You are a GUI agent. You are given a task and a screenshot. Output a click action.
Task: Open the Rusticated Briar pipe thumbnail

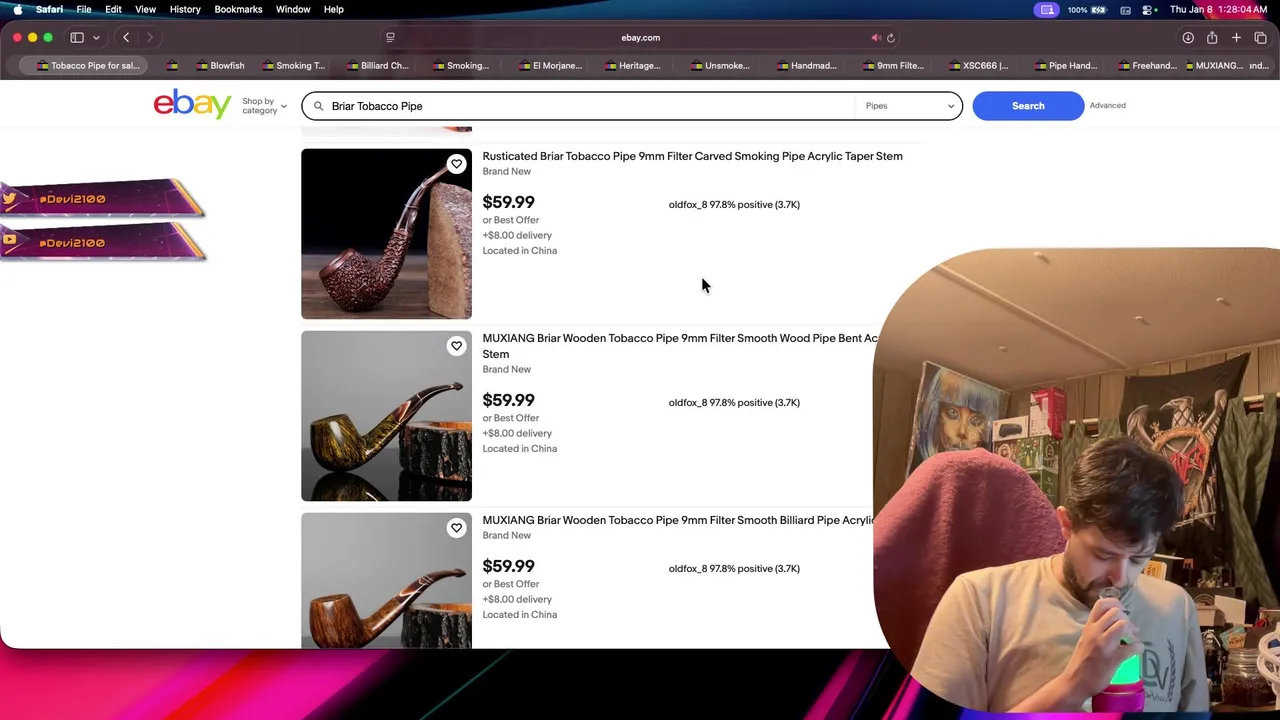386,234
